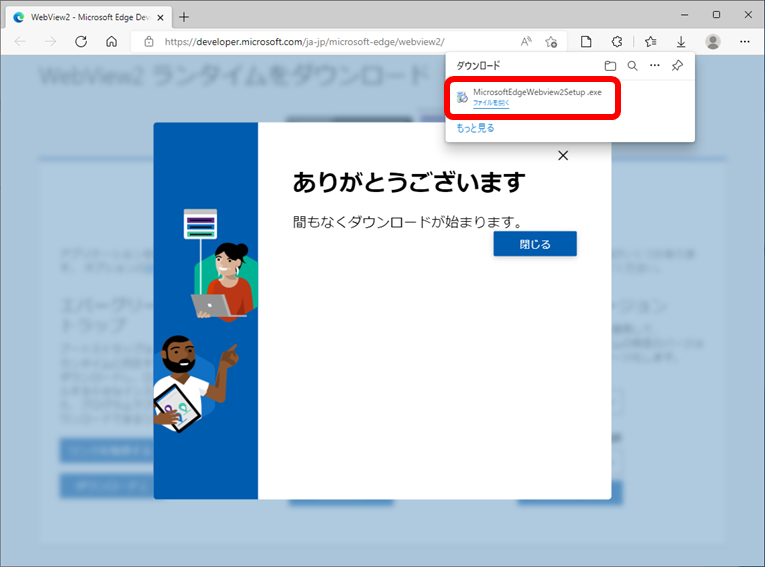Image resolution: width=765 pixels, height=567 pixels.
Task: Open the downloads folder icon
Action: 610,65
